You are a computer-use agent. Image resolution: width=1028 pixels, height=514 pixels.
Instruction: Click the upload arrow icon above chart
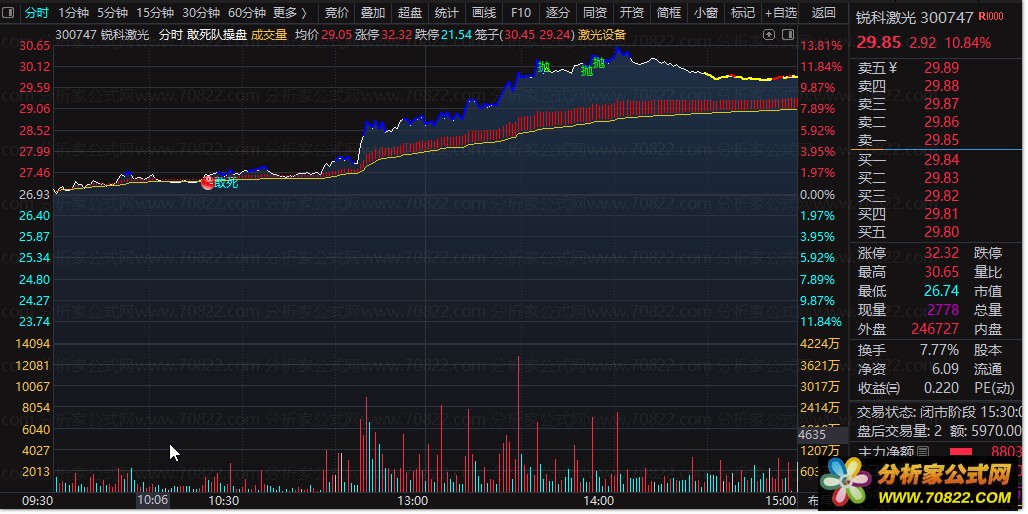[x=769, y=34]
